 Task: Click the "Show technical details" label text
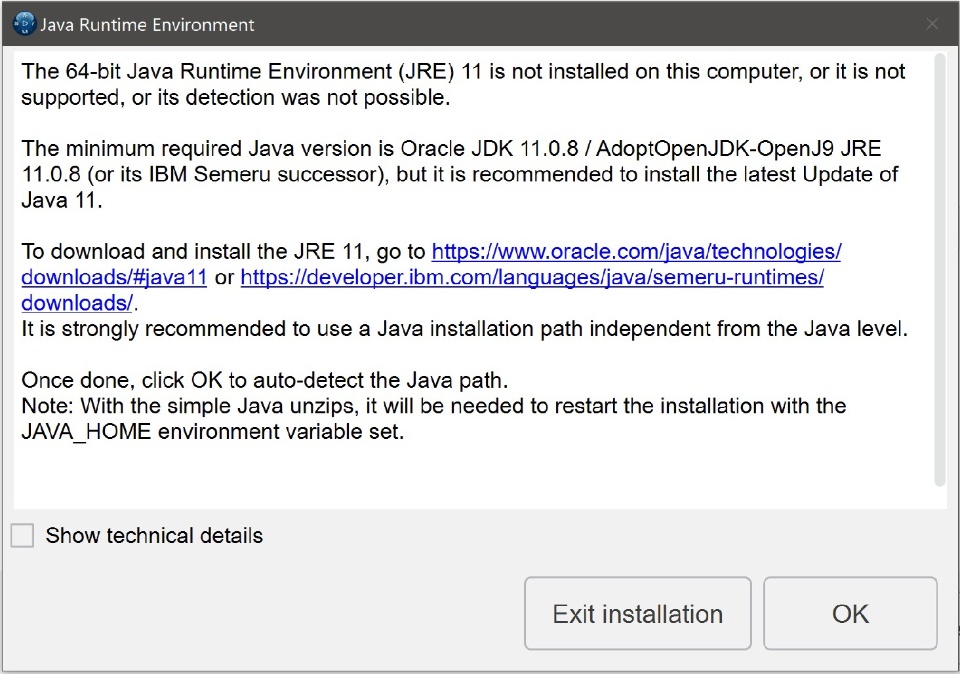154,536
